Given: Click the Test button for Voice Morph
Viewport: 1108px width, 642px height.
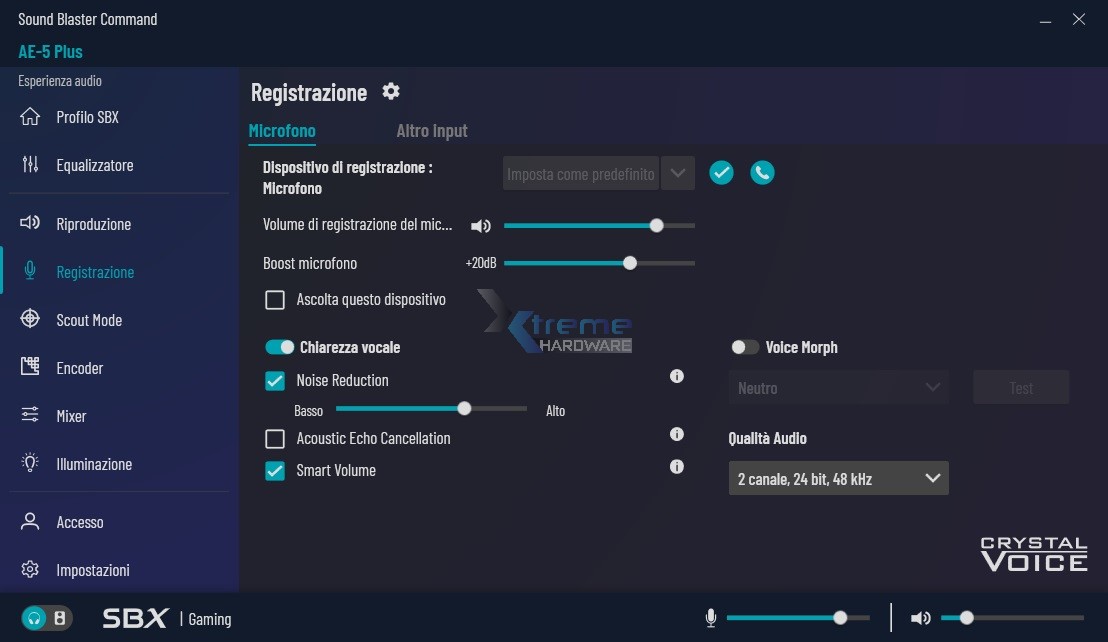Looking at the screenshot, I should (x=1021, y=388).
